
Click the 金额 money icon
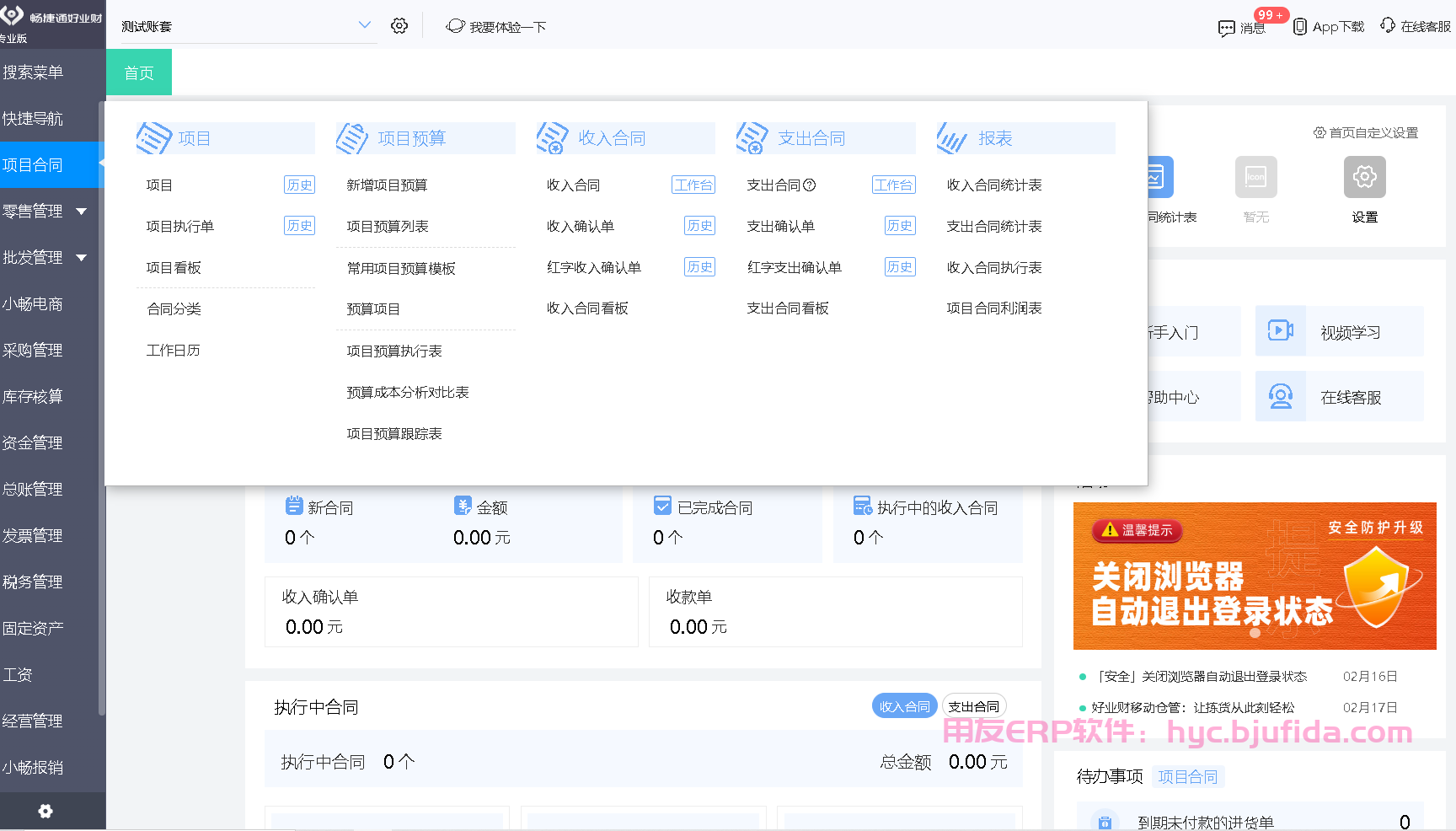[x=463, y=506]
